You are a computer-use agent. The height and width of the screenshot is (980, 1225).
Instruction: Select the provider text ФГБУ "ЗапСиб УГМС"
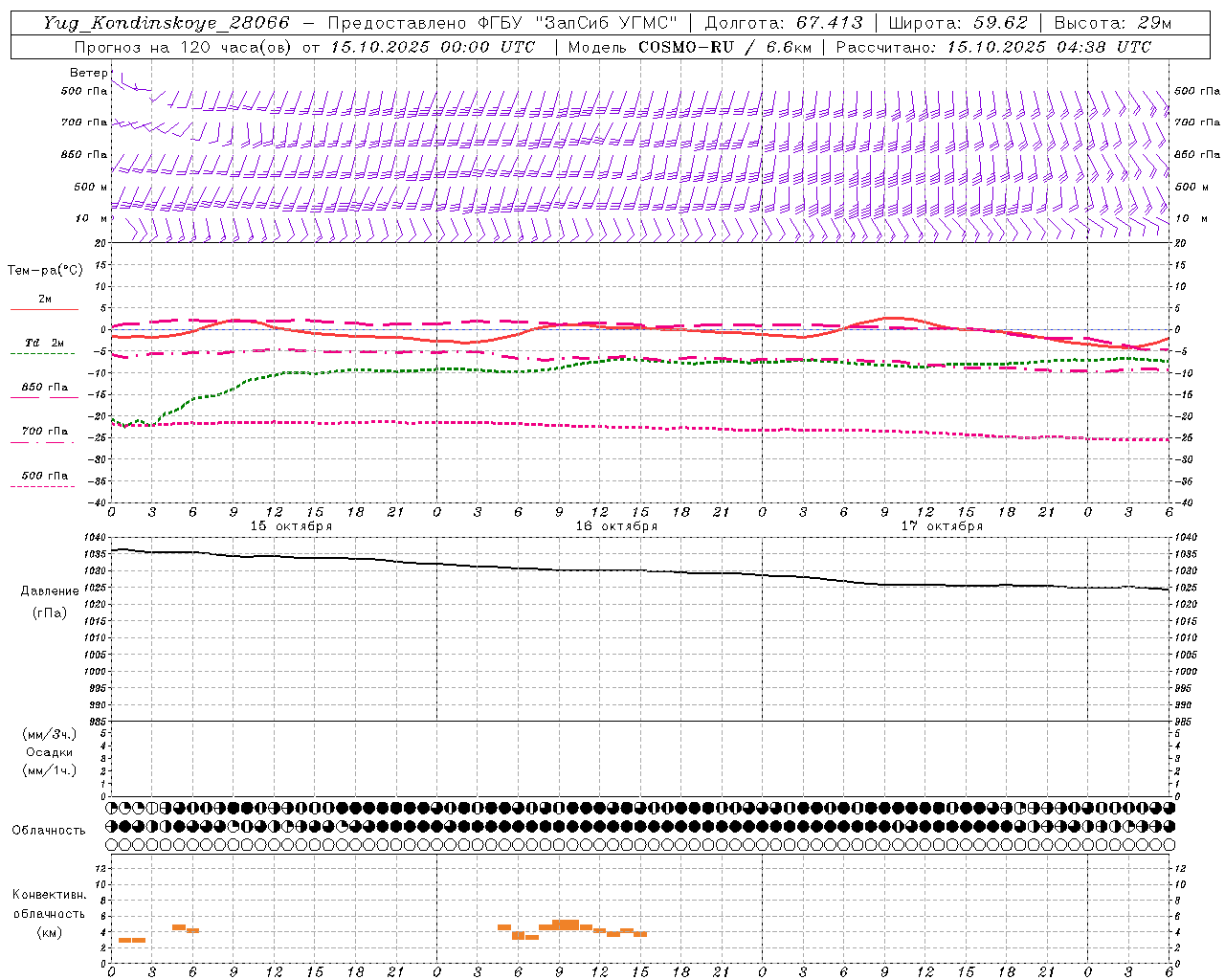[x=576, y=23]
